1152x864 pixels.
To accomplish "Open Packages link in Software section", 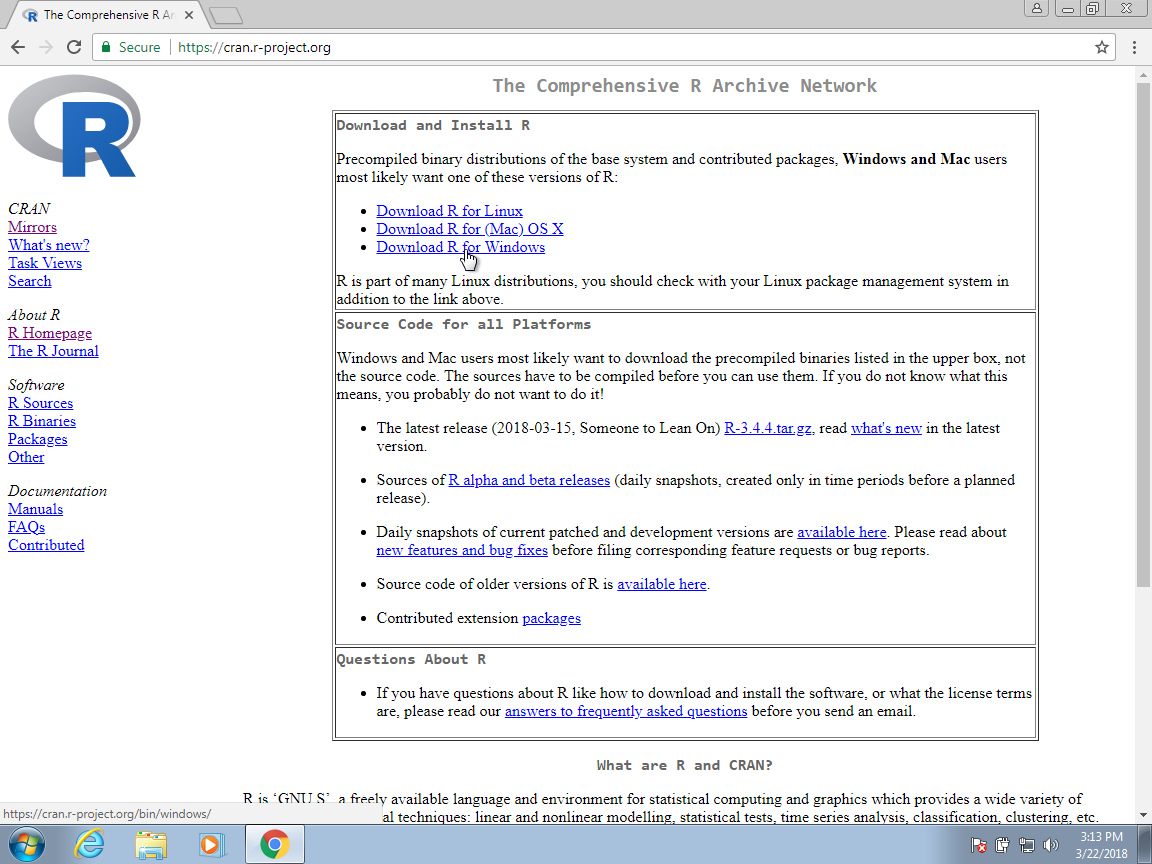I will (x=38, y=439).
